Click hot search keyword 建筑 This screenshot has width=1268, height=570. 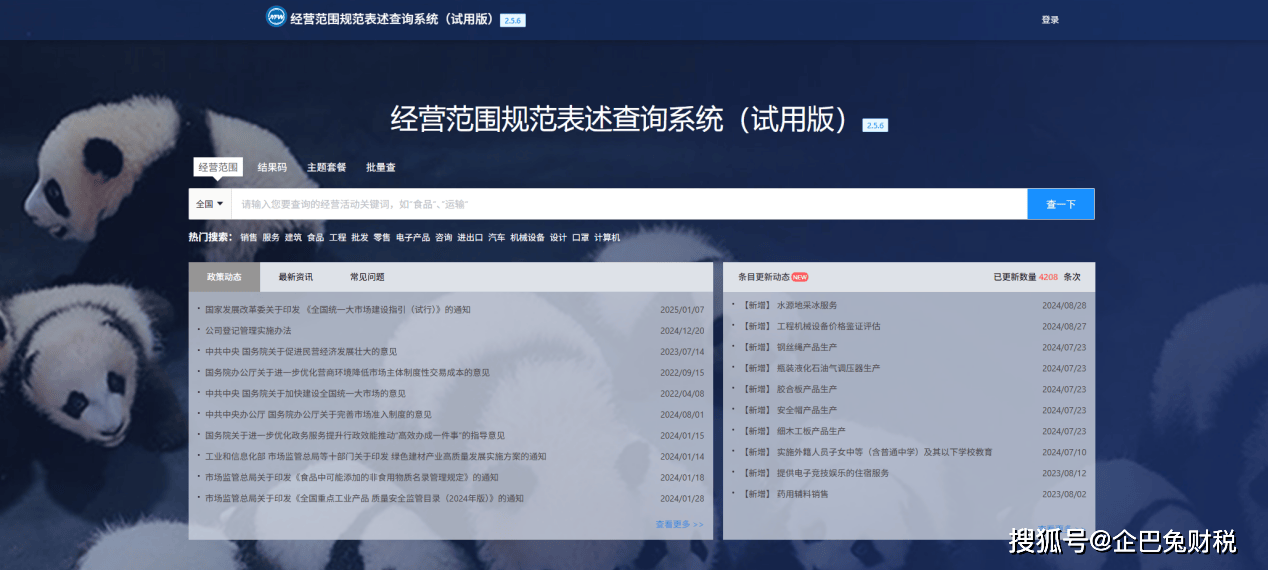click(293, 238)
